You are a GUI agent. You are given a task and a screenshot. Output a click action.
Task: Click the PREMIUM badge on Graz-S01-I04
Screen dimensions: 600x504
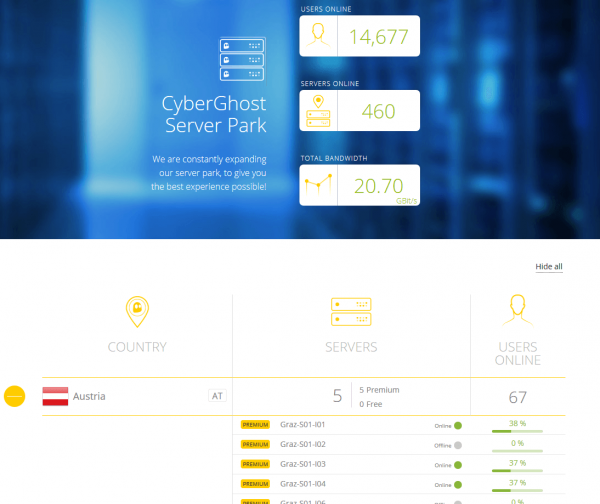pos(255,484)
